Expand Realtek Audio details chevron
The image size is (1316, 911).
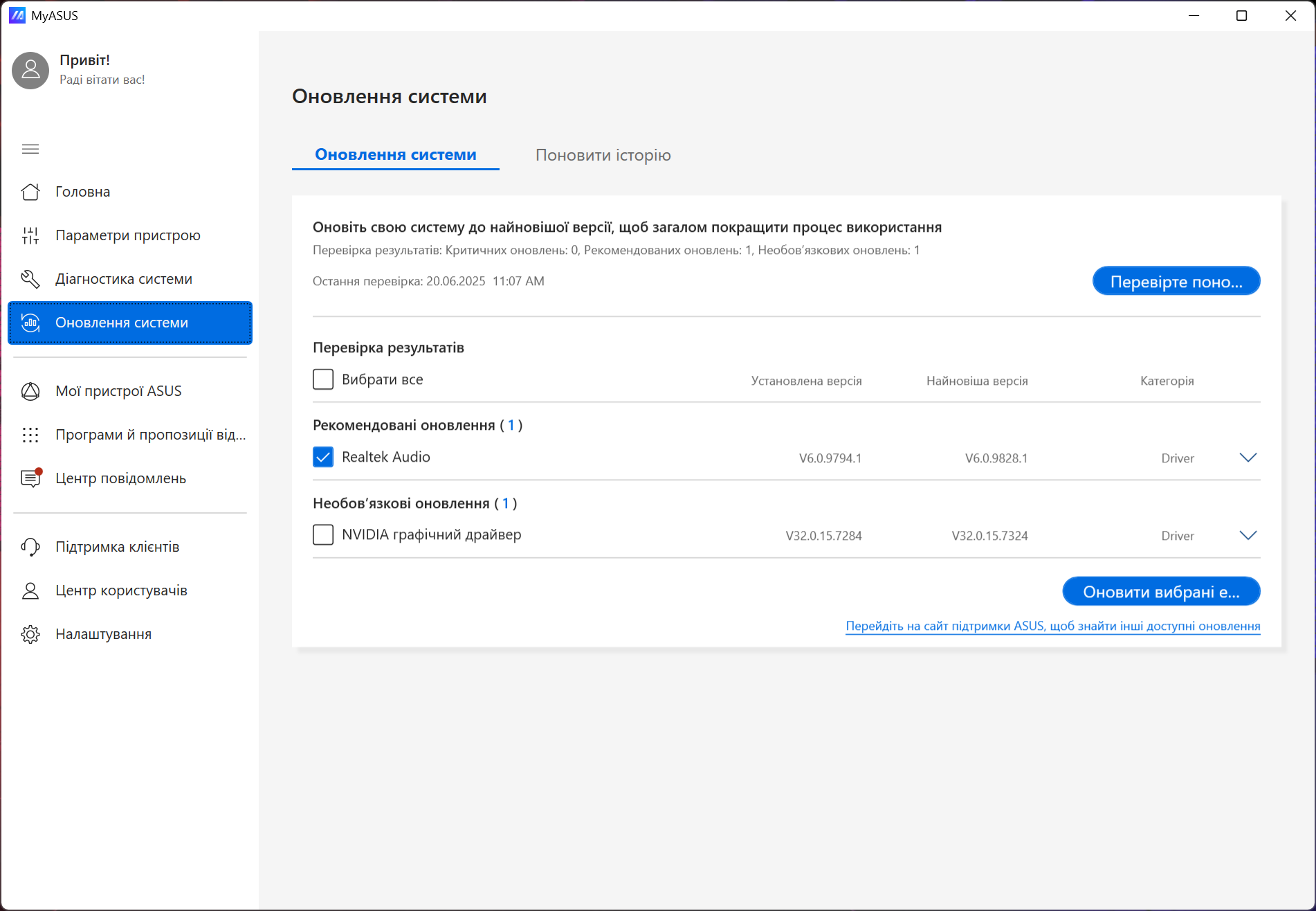1248,458
